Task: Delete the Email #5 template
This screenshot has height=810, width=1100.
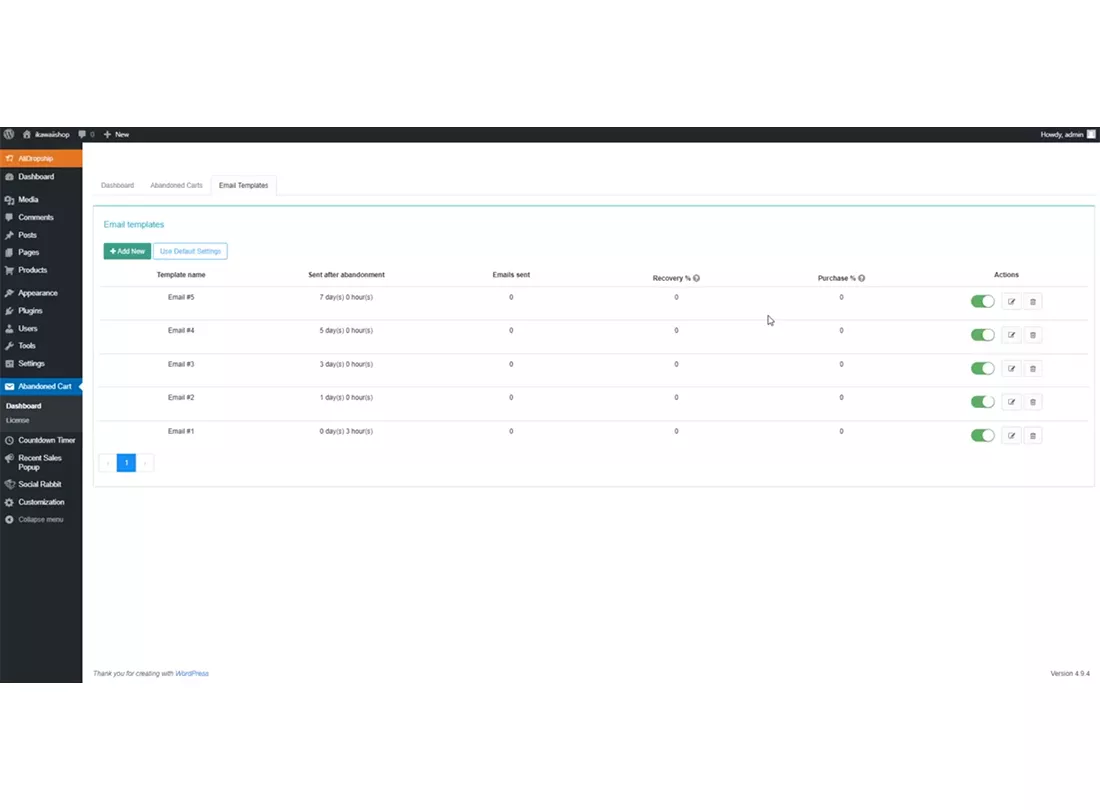Action: [1033, 302]
